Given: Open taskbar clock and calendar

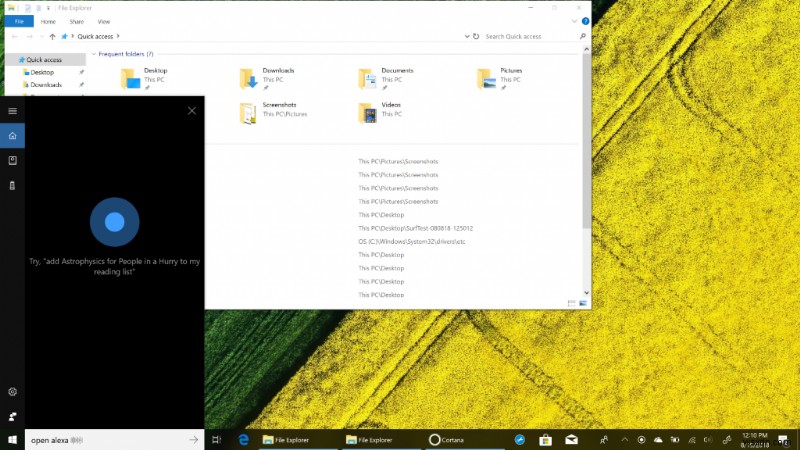Looking at the screenshot, I should pyautogui.click(x=755, y=440).
